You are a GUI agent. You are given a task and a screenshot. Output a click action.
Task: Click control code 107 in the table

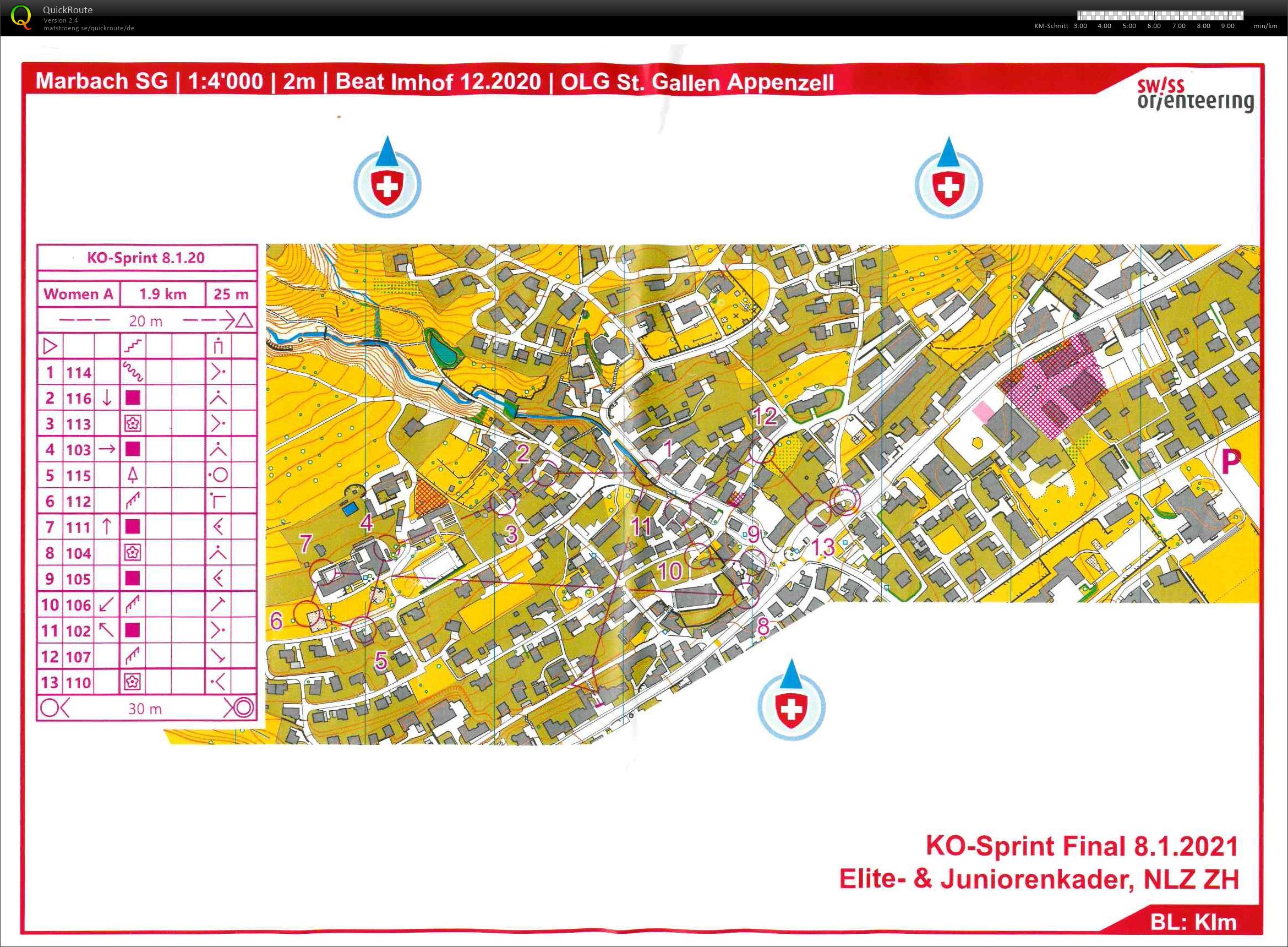point(79,657)
